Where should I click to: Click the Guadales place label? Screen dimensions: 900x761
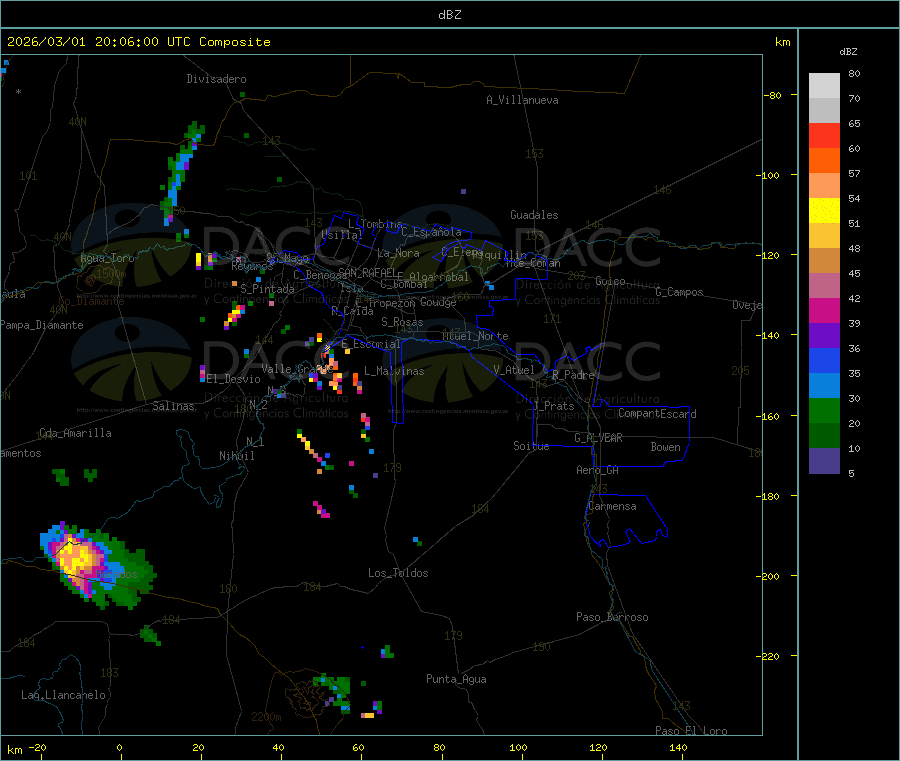click(x=534, y=215)
